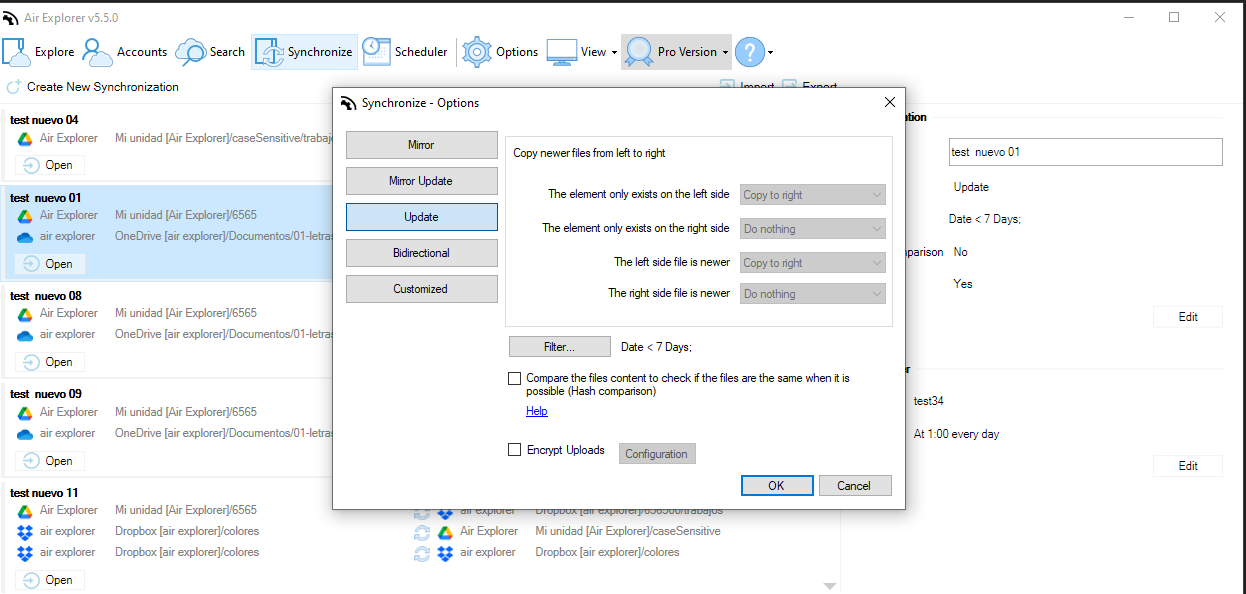This screenshot has width=1246, height=594.
Task: Toggle the Encrypt Uploads checkbox
Action: 515,451
